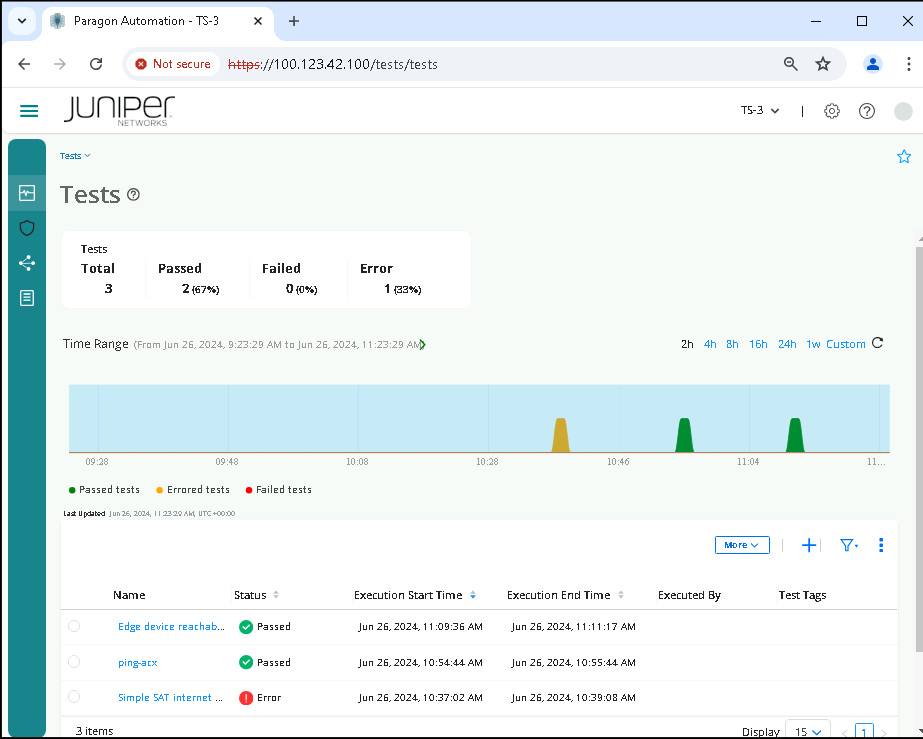Add a new test with plus icon

click(x=810, y=545)
